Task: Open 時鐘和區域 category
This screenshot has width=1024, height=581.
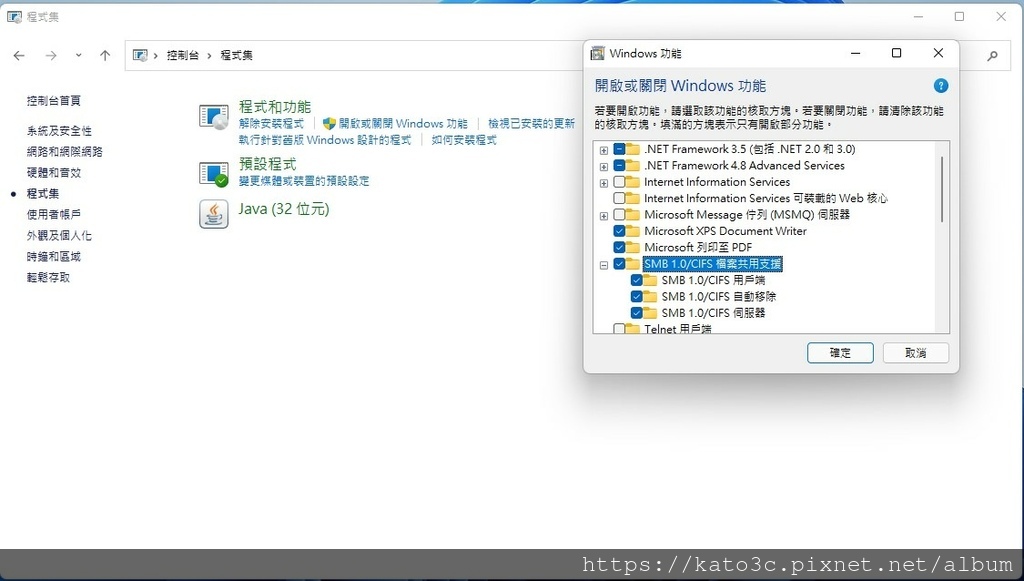Action: [54, 257]
